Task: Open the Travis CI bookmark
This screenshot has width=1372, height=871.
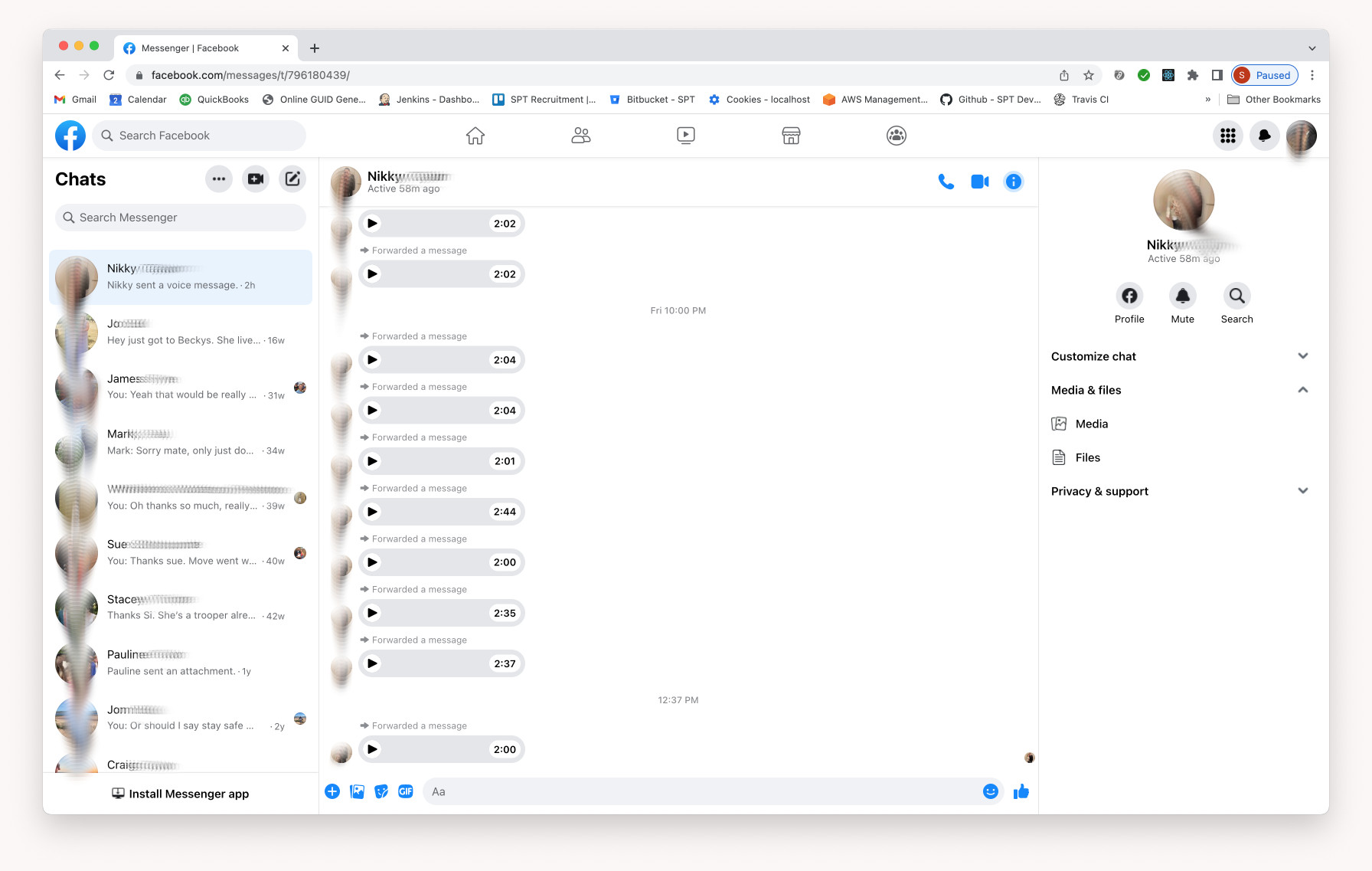Action: click(x=1081, y=100)
